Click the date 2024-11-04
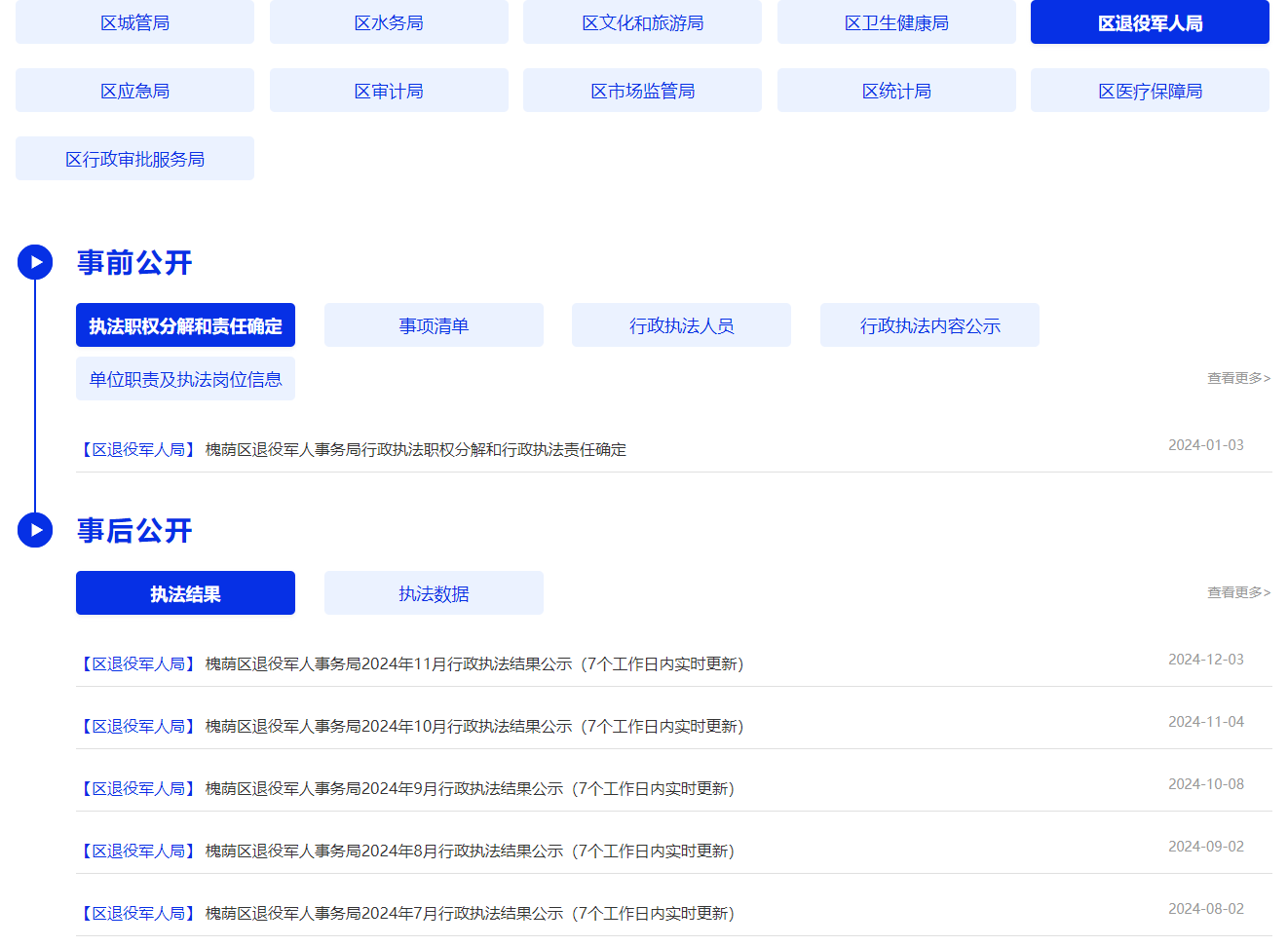 1206,722
